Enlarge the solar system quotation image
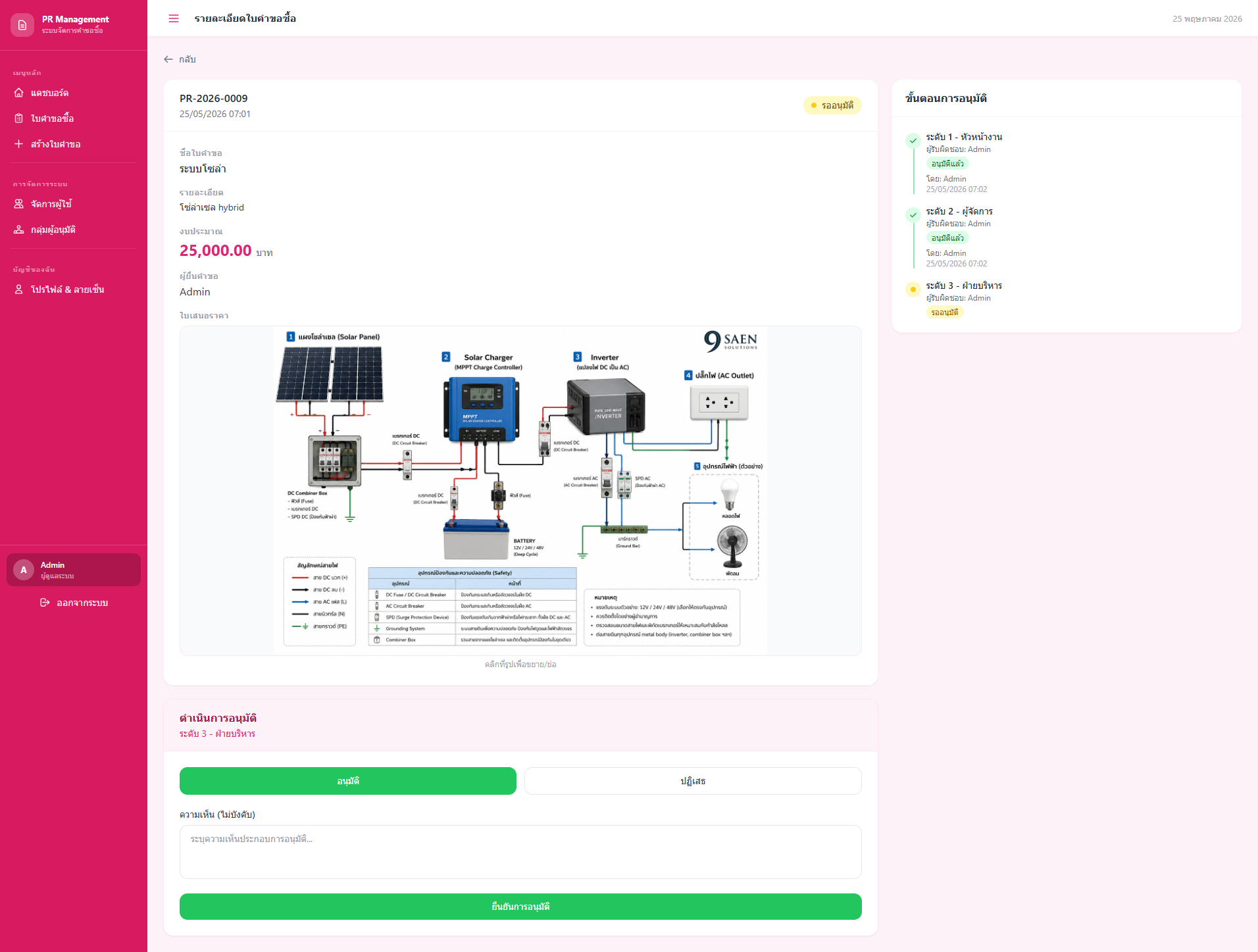The image size is (1258, 952). point(520,491)
